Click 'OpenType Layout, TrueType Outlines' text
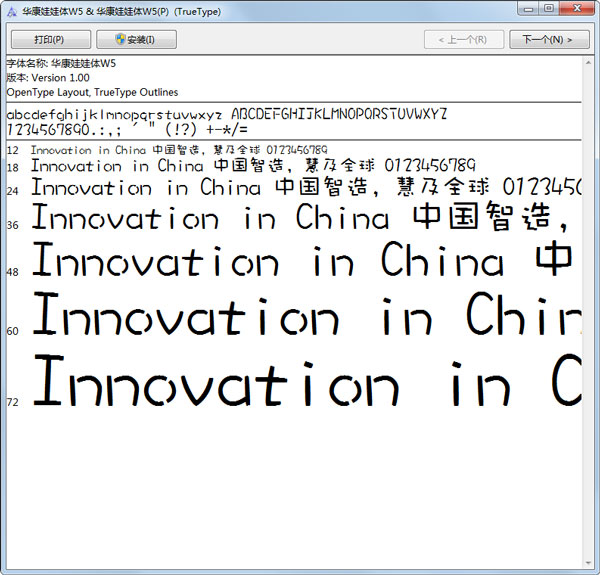Viewport: 600px width, 575px height. pyautogui.click(x=92, y=92)
